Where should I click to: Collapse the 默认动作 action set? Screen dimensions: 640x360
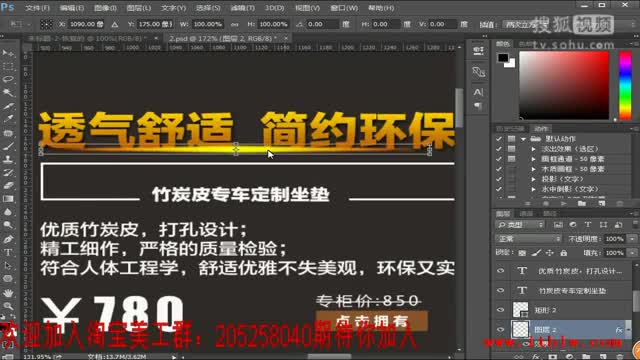524,139
